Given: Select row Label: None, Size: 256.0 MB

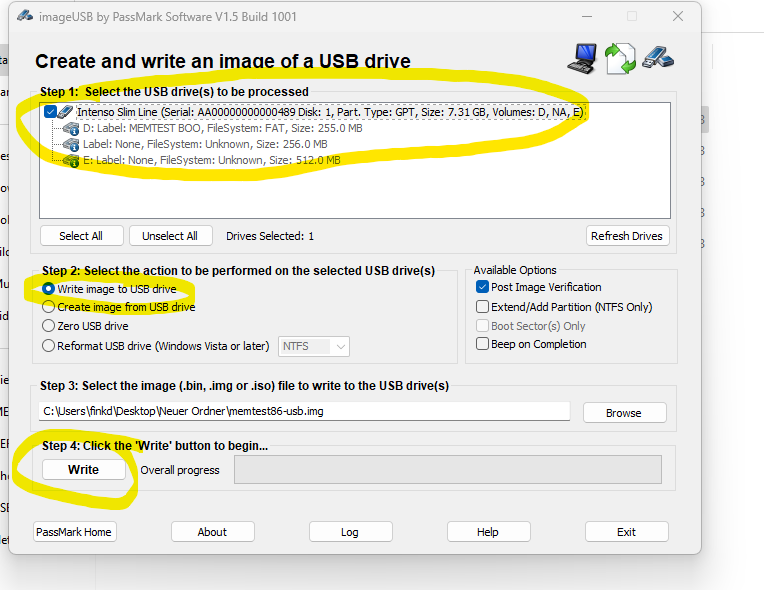Looking at the screenshot, I should coord(205,144).
